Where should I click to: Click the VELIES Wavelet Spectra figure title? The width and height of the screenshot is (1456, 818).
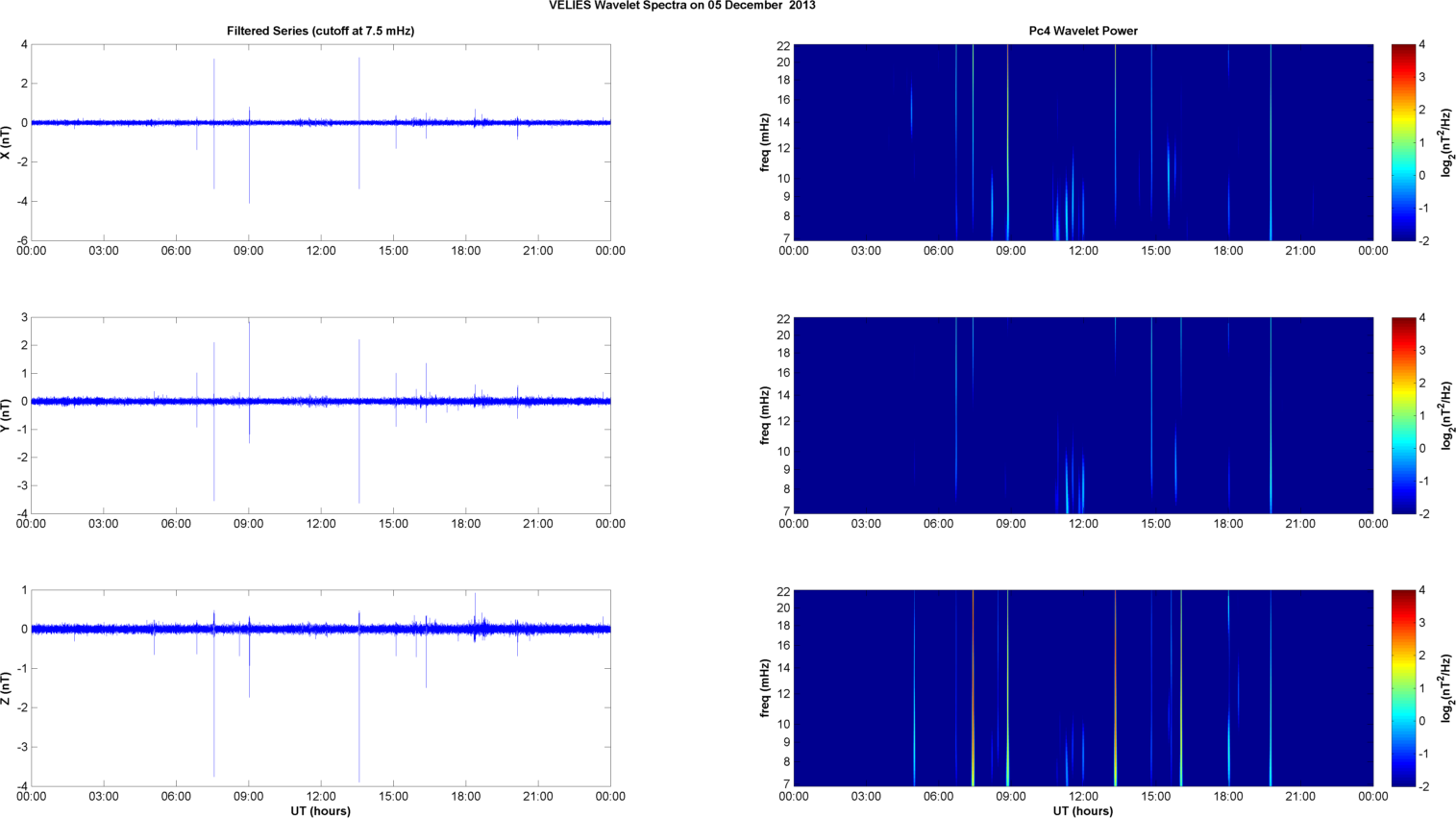[x=681, y=6]
